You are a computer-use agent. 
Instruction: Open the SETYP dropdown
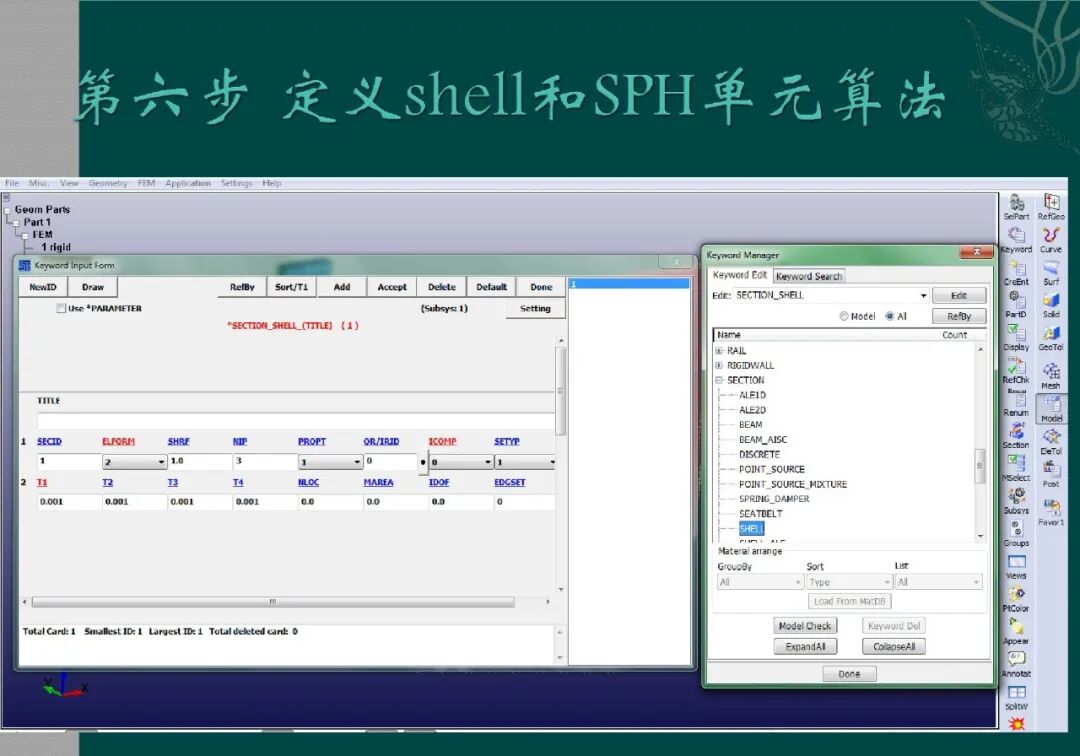526,461
